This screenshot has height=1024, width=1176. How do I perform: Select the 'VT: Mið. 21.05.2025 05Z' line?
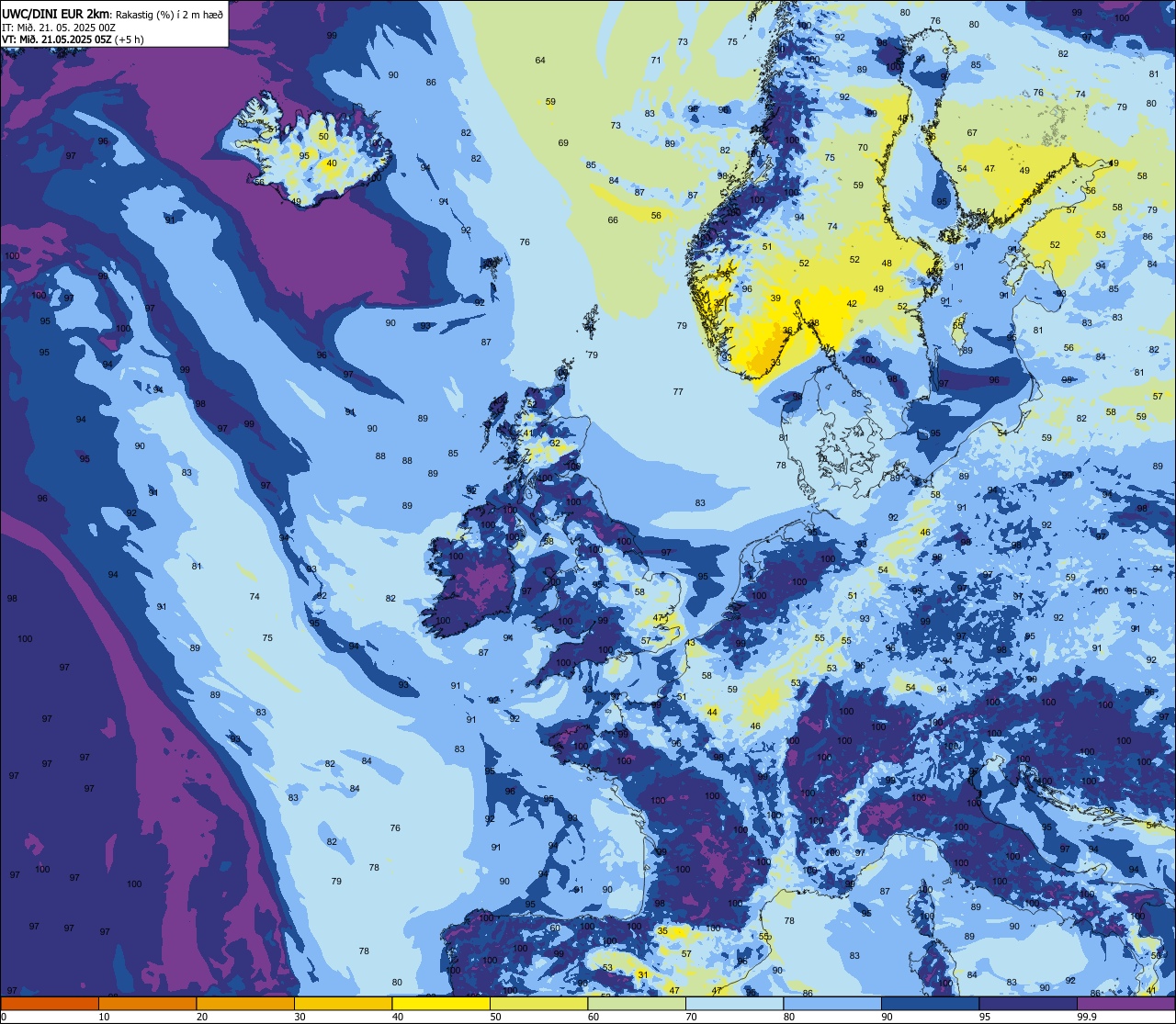(57, 39)
